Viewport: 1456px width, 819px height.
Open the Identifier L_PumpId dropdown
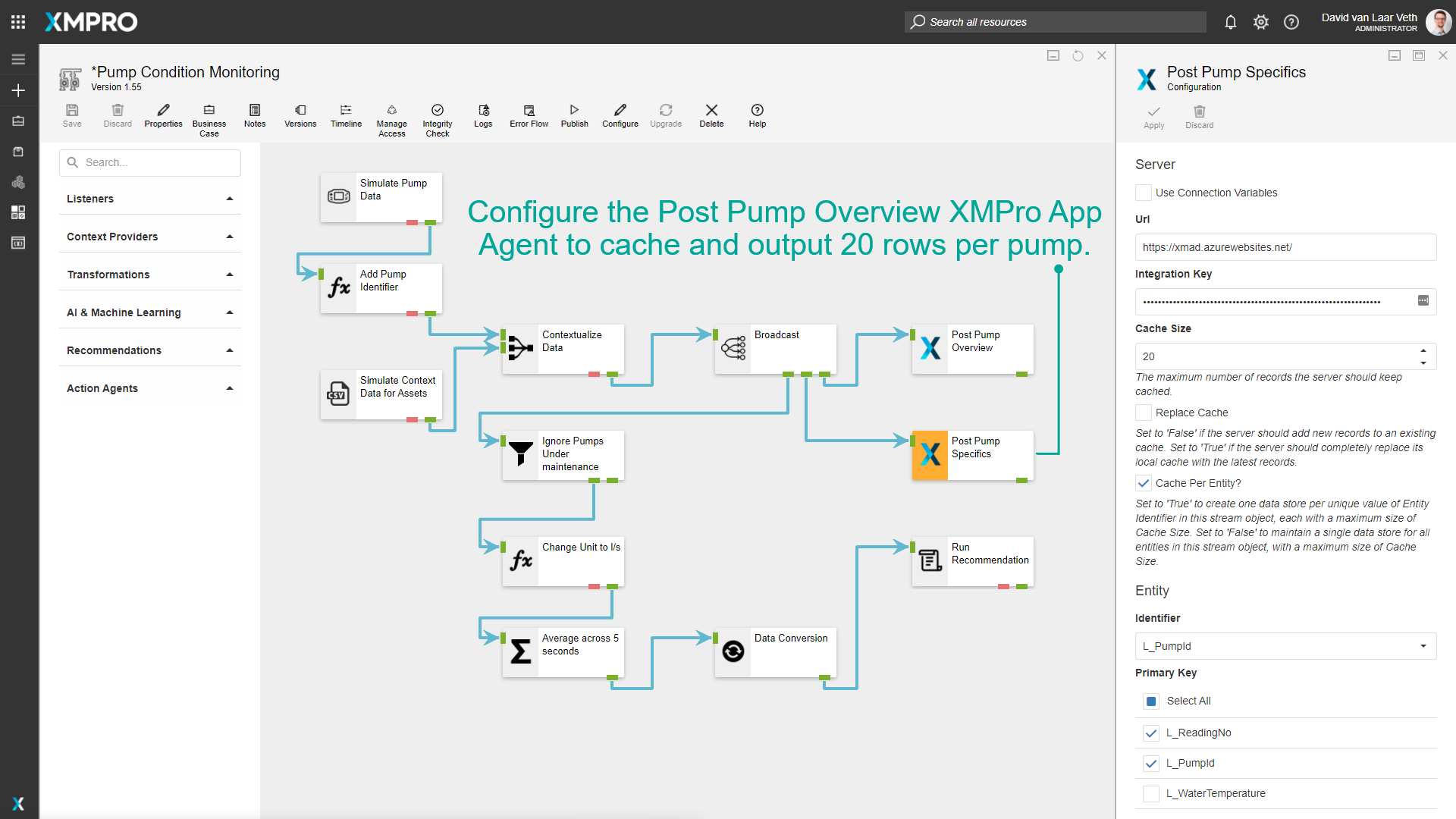pyautogui.click(x=1285, y=646)
